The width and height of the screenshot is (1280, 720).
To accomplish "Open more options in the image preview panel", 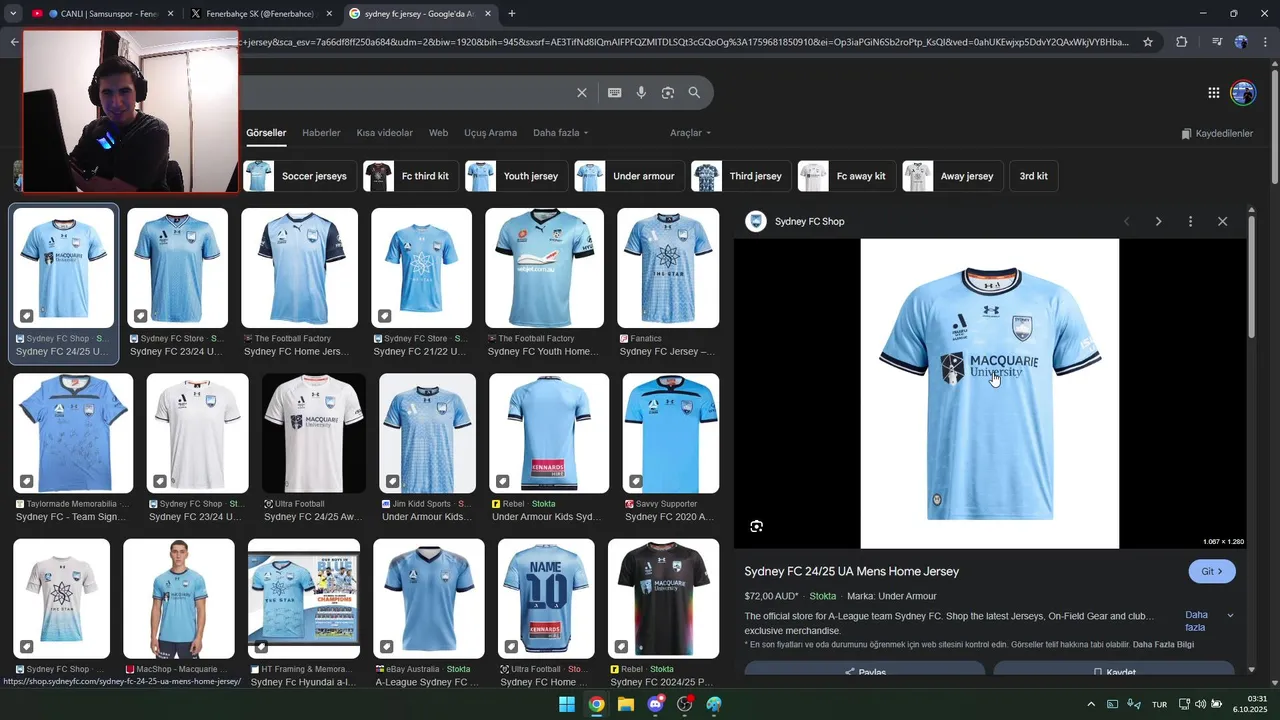I will [1190, 222].
